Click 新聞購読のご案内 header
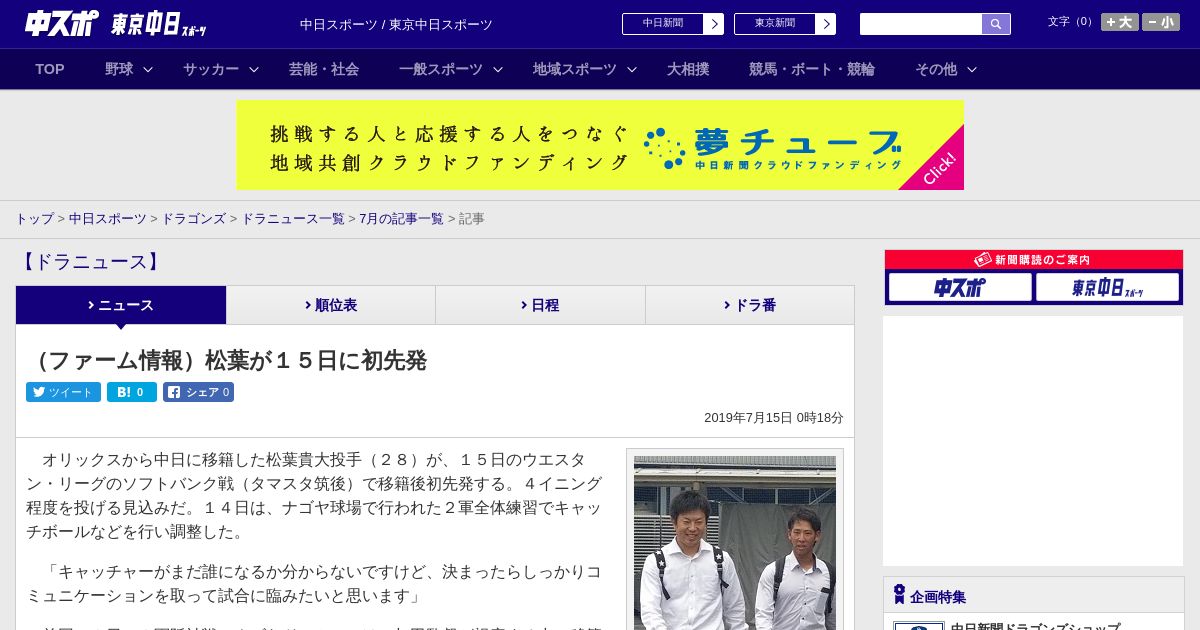Viewport: 1200px width, 630px height. 1033,259
